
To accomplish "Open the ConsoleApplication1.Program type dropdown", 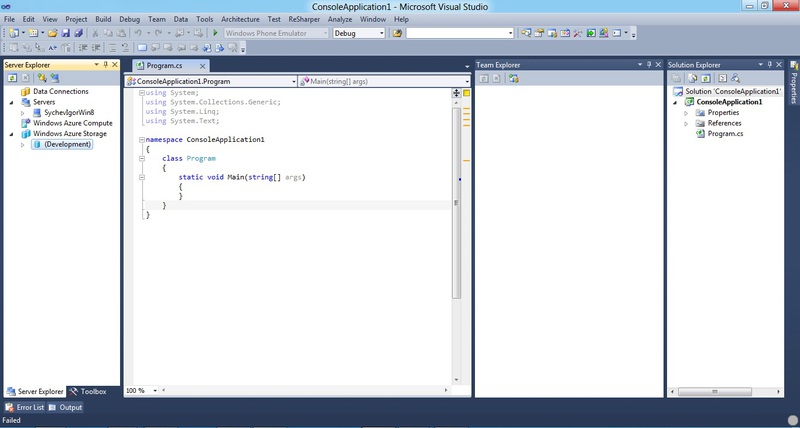I will pyautogui.click(x=293, y=82).
